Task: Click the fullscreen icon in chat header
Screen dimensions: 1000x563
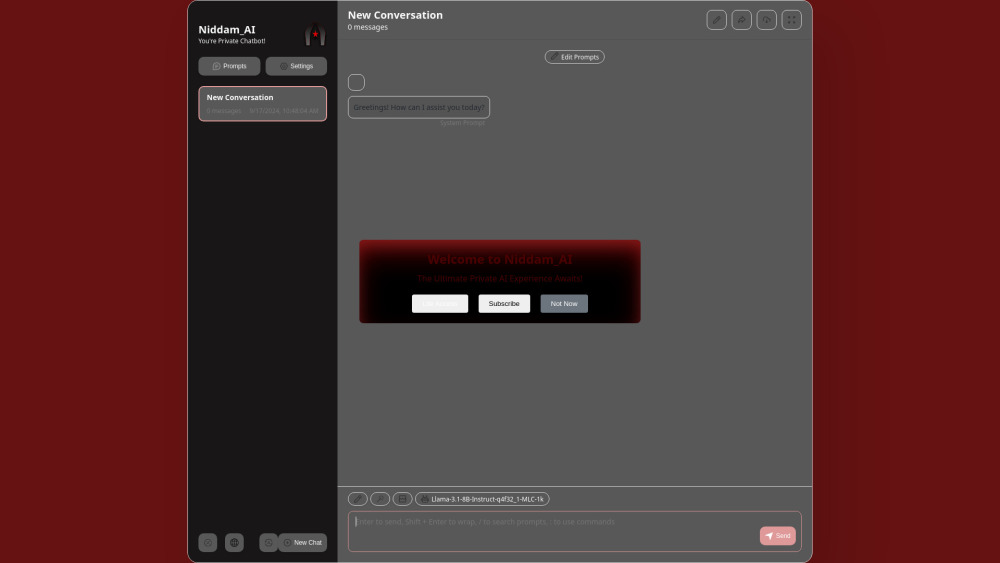Action: click(791, 20)
